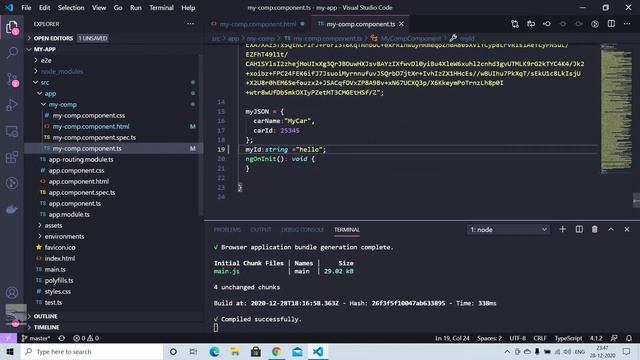640x360 pixels.
Task: Open the Help menu
Action: click(x=188, y=8)
